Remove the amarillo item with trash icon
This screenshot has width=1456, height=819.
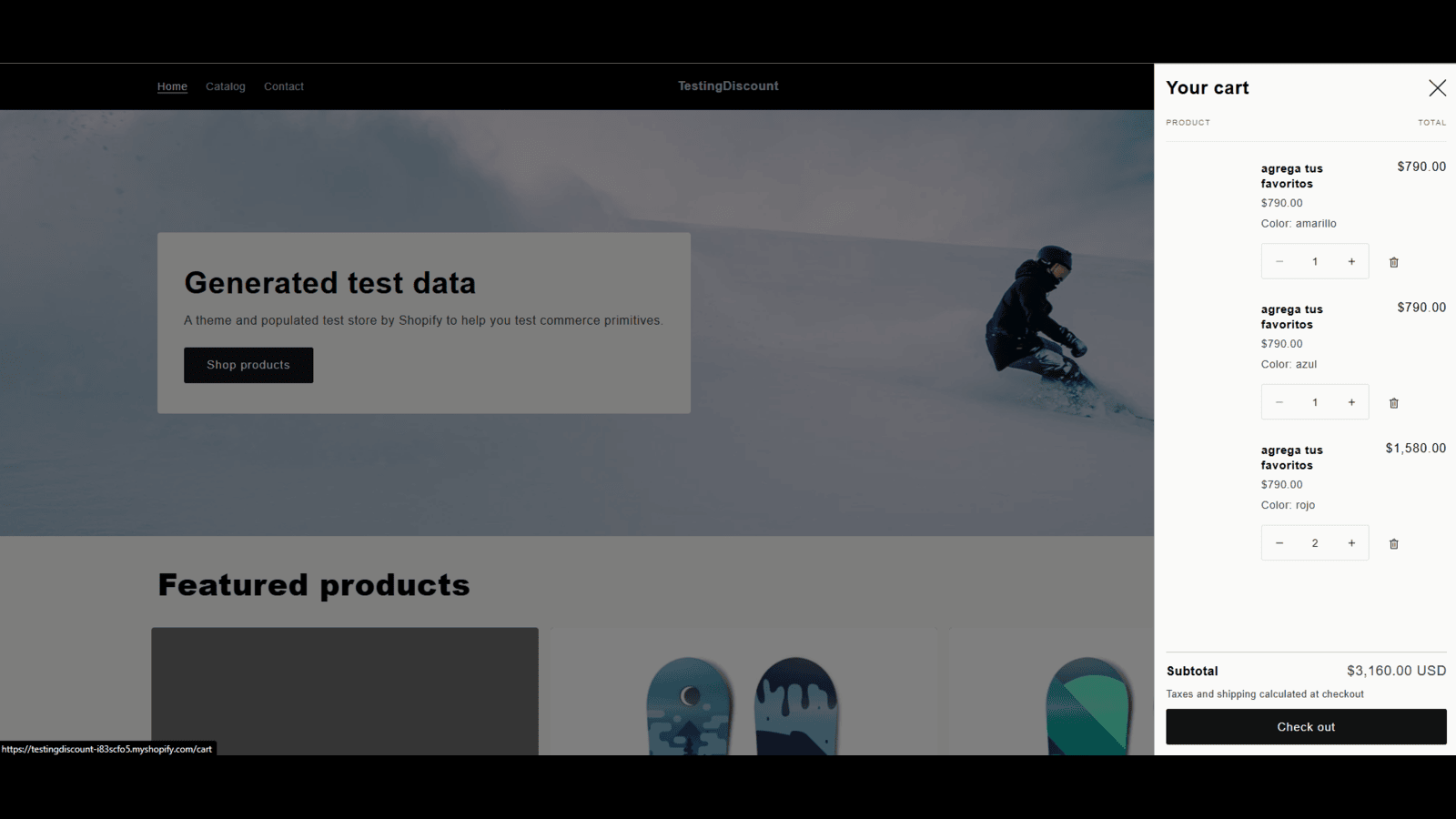click(x=1393, y=262)
